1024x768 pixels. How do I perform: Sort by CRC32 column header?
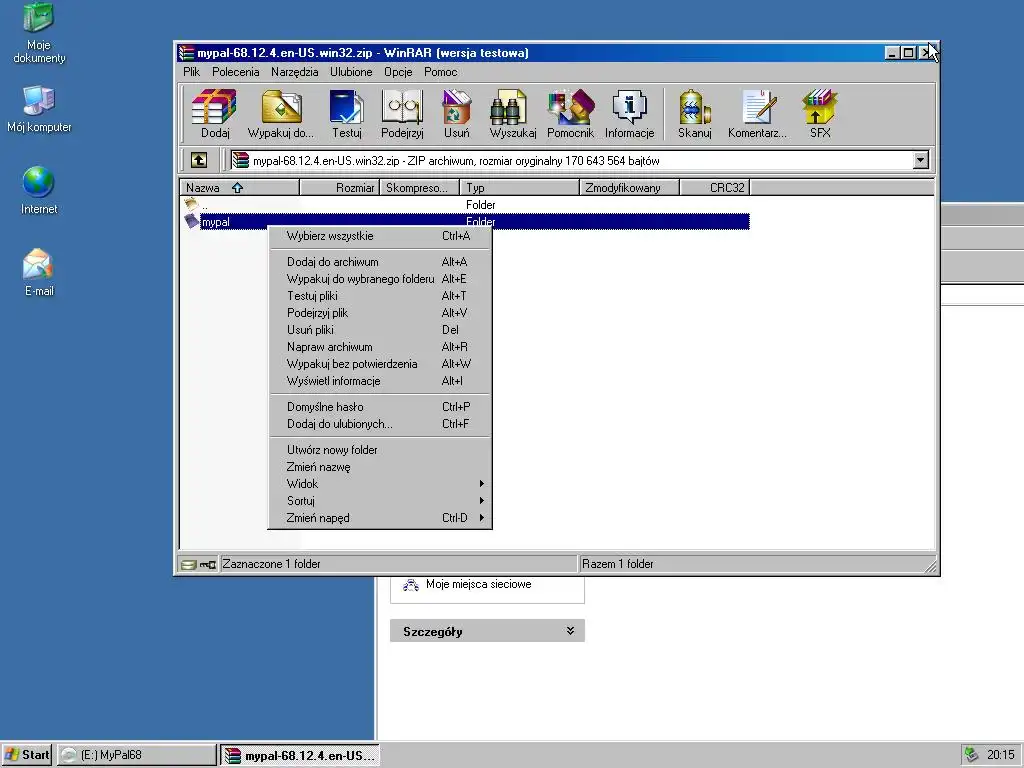715,187
